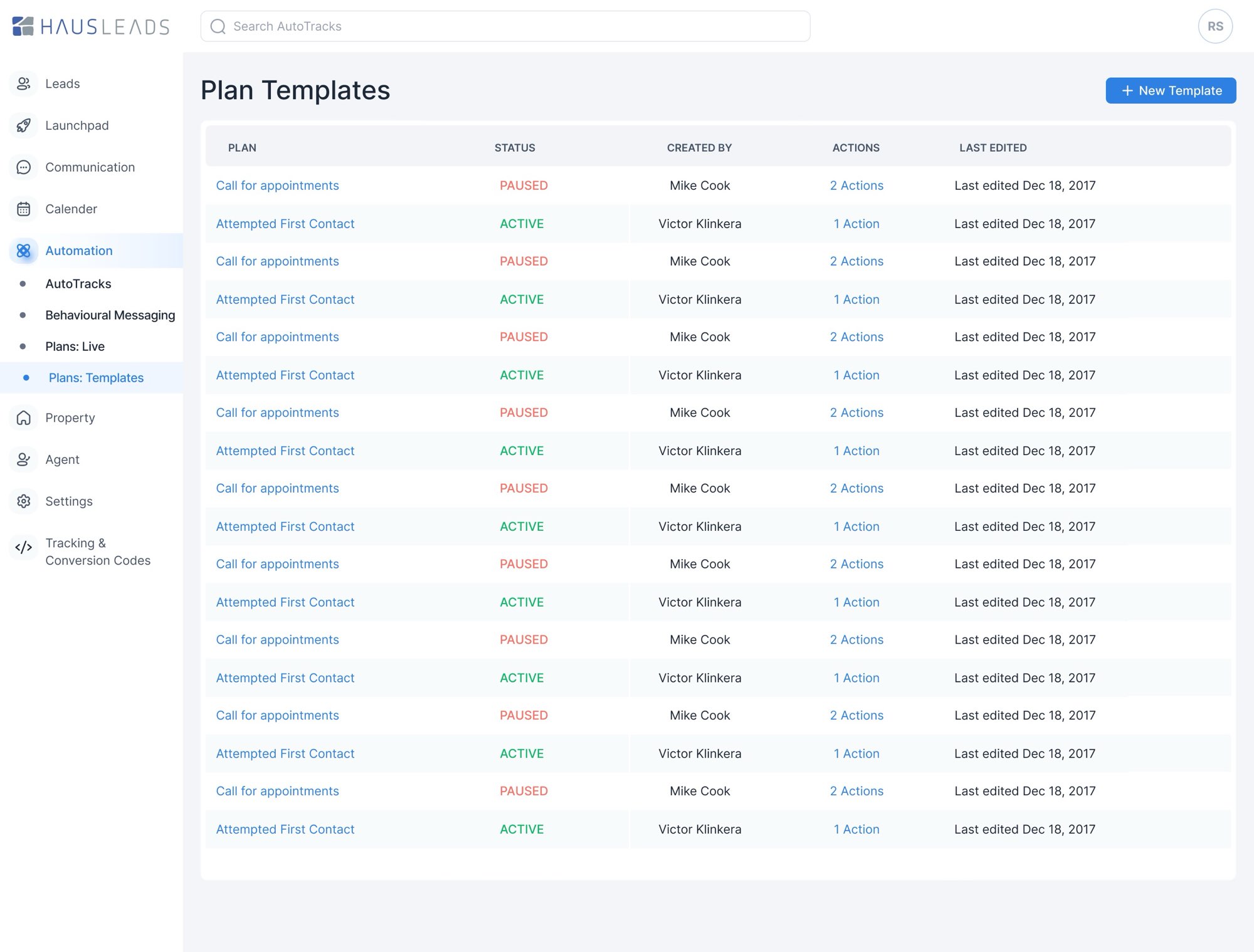Go to Plans: Live

coord(75,347)
